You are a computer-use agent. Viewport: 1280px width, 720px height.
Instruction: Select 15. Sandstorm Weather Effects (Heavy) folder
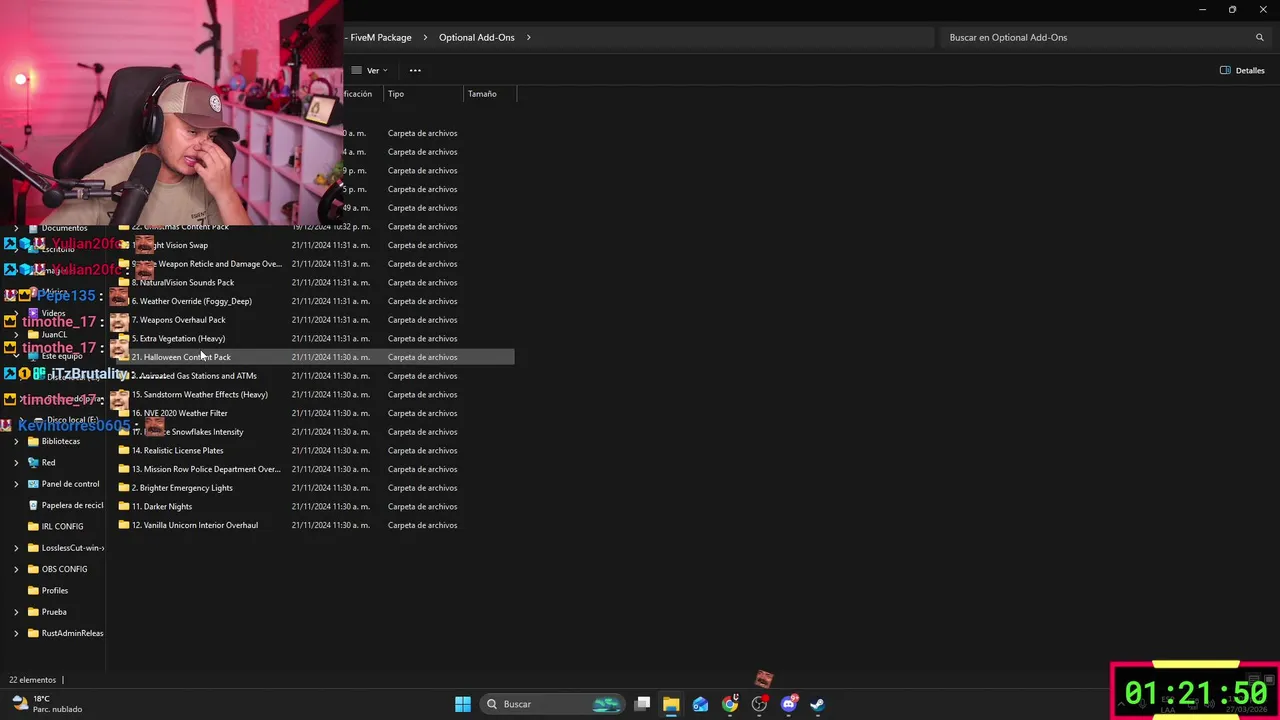(200, 394)
